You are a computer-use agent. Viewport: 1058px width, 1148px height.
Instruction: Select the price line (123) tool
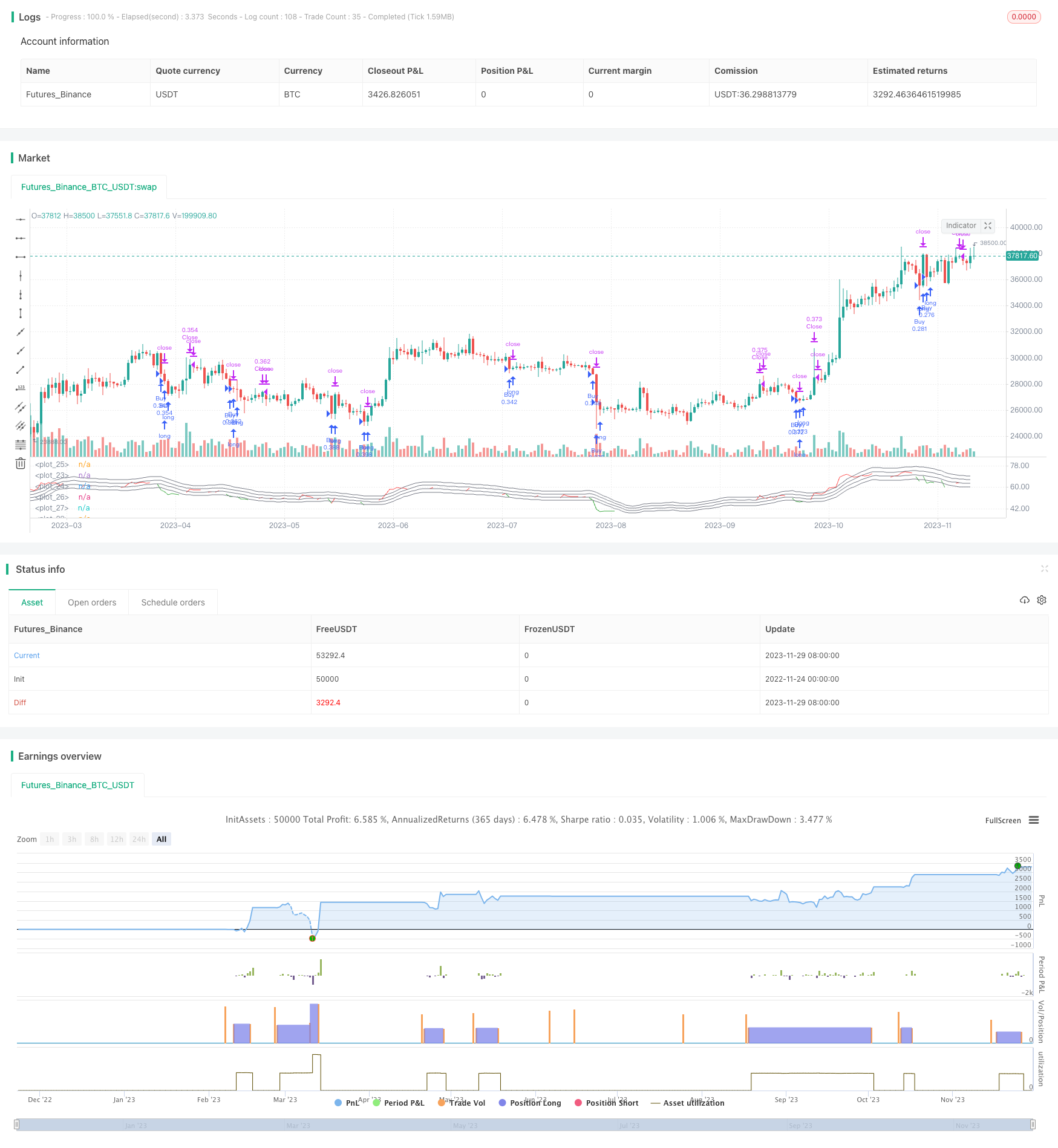tap(21, 388)
